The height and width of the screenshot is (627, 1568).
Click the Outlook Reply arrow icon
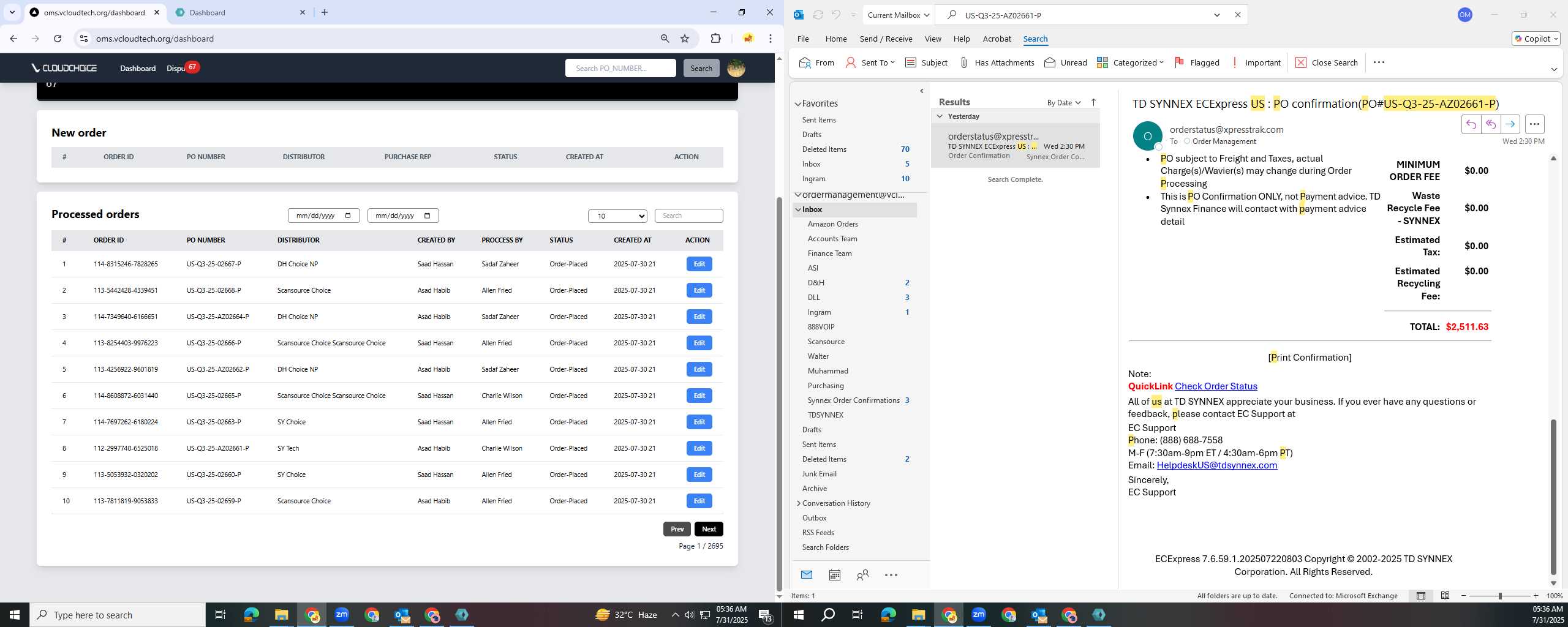click(x=1471, y=124)
